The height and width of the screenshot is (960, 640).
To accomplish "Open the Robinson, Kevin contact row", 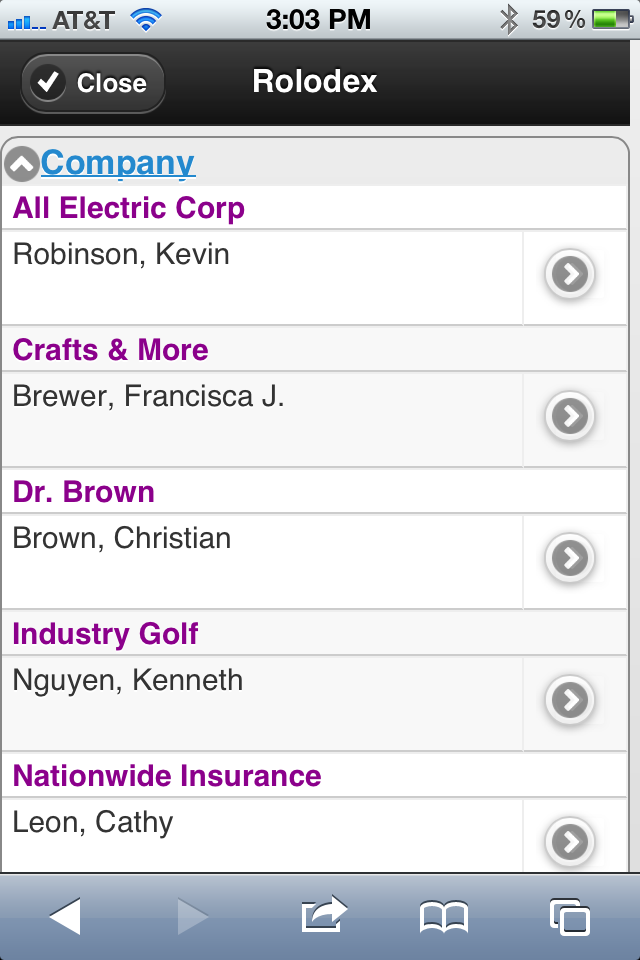I will (x=262, y=278).
